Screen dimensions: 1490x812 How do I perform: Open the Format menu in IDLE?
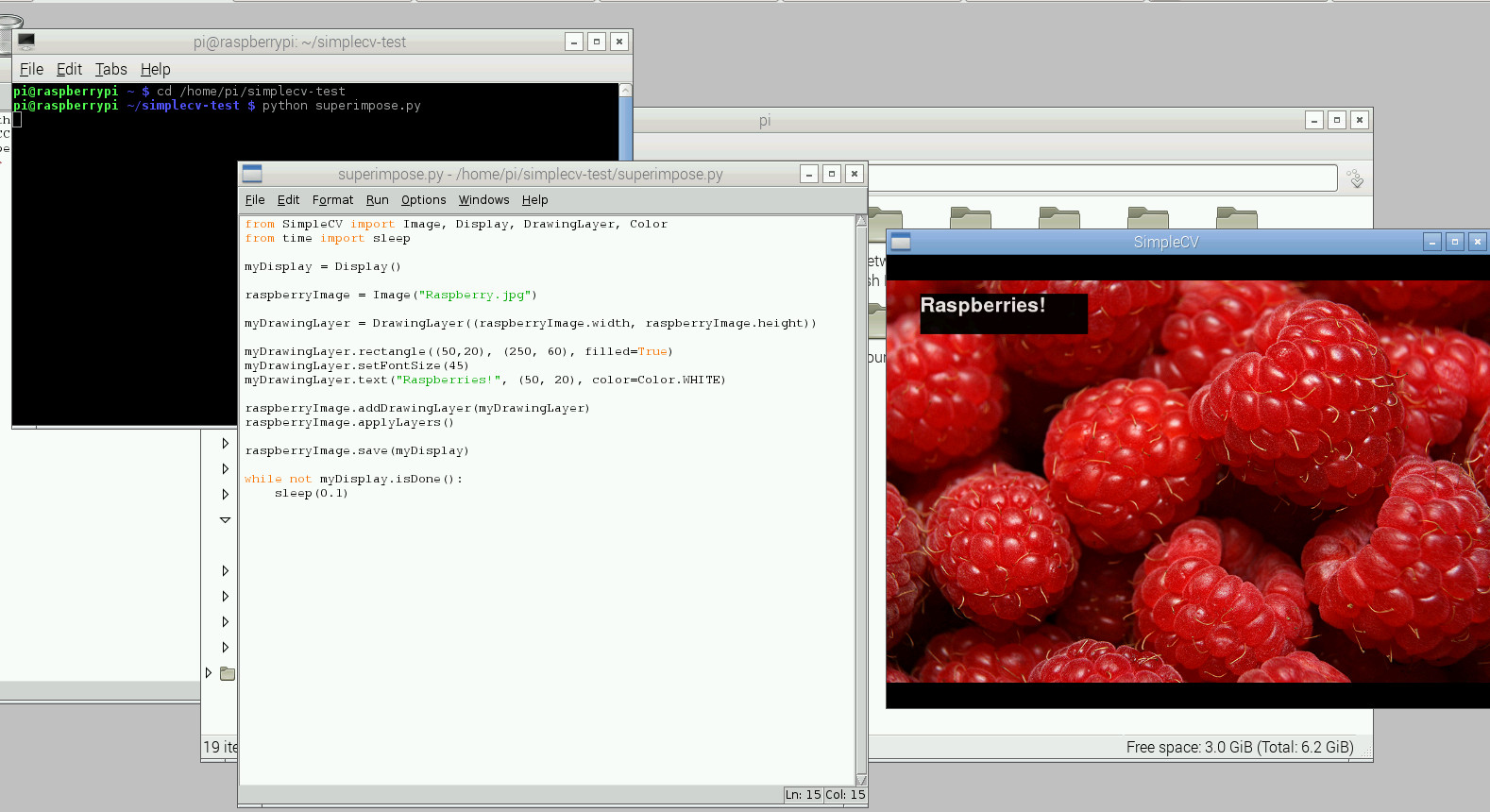[x=333, y=200]
